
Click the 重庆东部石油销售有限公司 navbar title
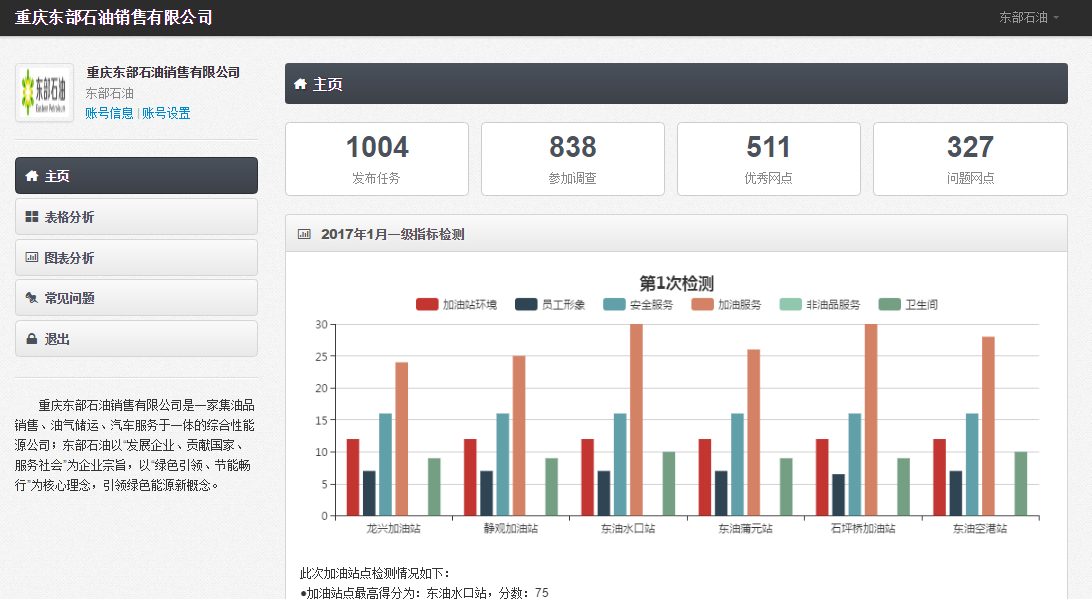coord(114,17)
